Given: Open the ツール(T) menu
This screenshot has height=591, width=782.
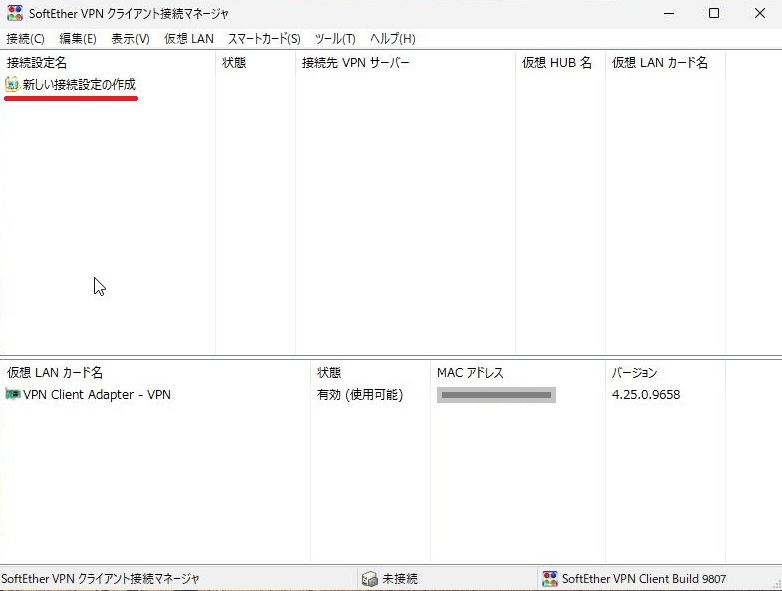Looking at the screenshot, I should click(335, 39).
